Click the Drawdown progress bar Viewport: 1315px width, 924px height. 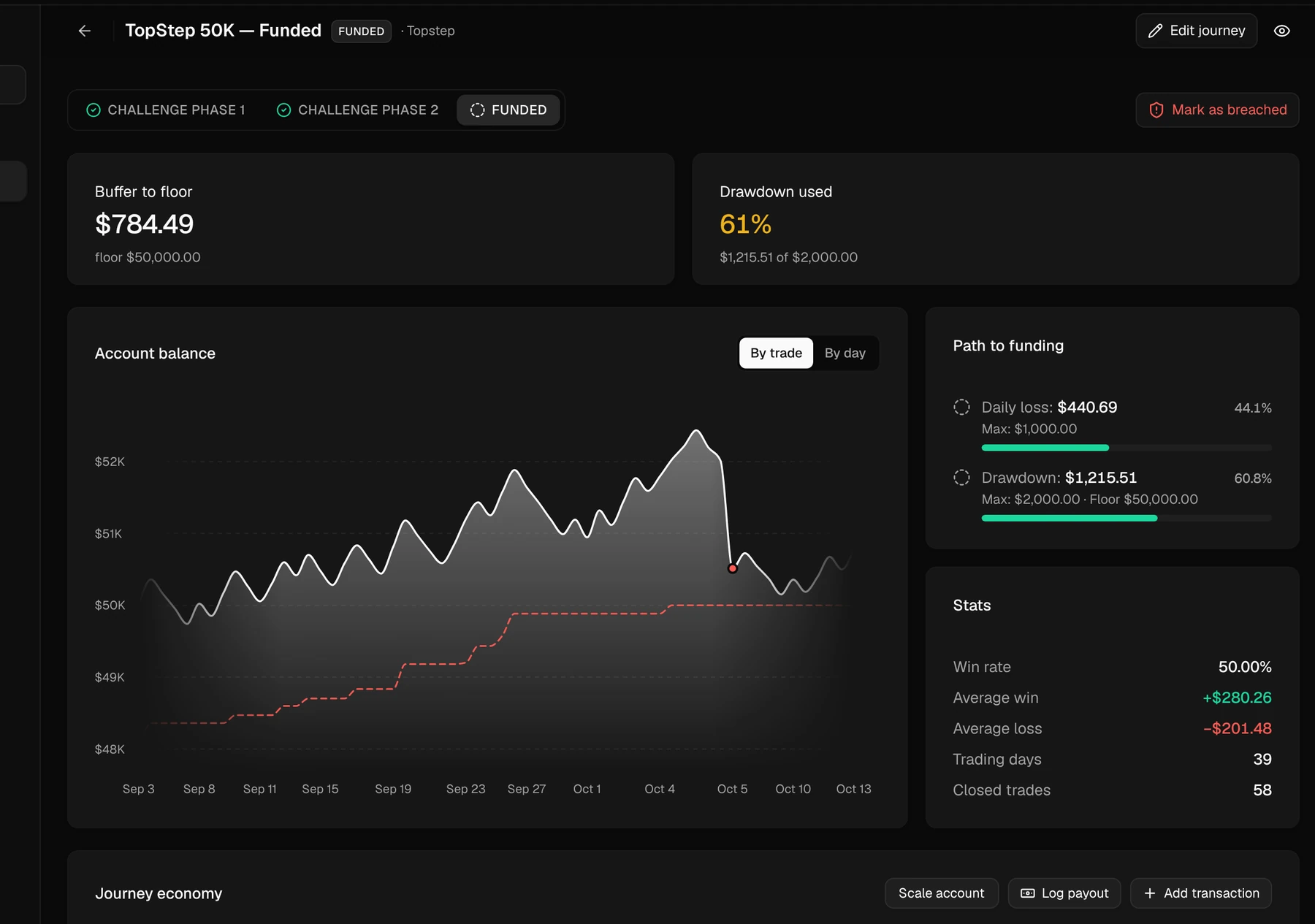click(1126, 518)
